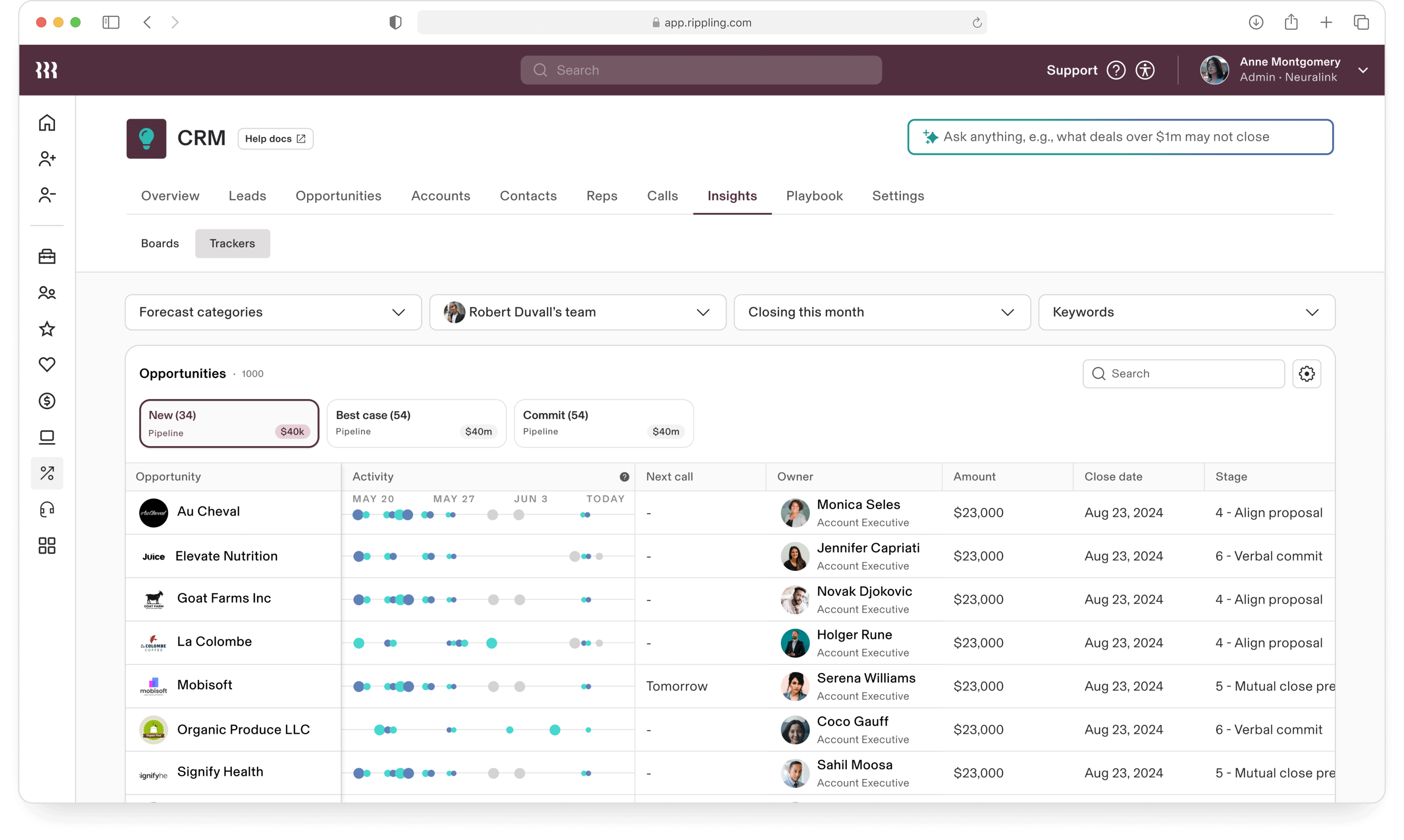Open the CRM Settings tab
1404x840 pixels.
point(898,196)
